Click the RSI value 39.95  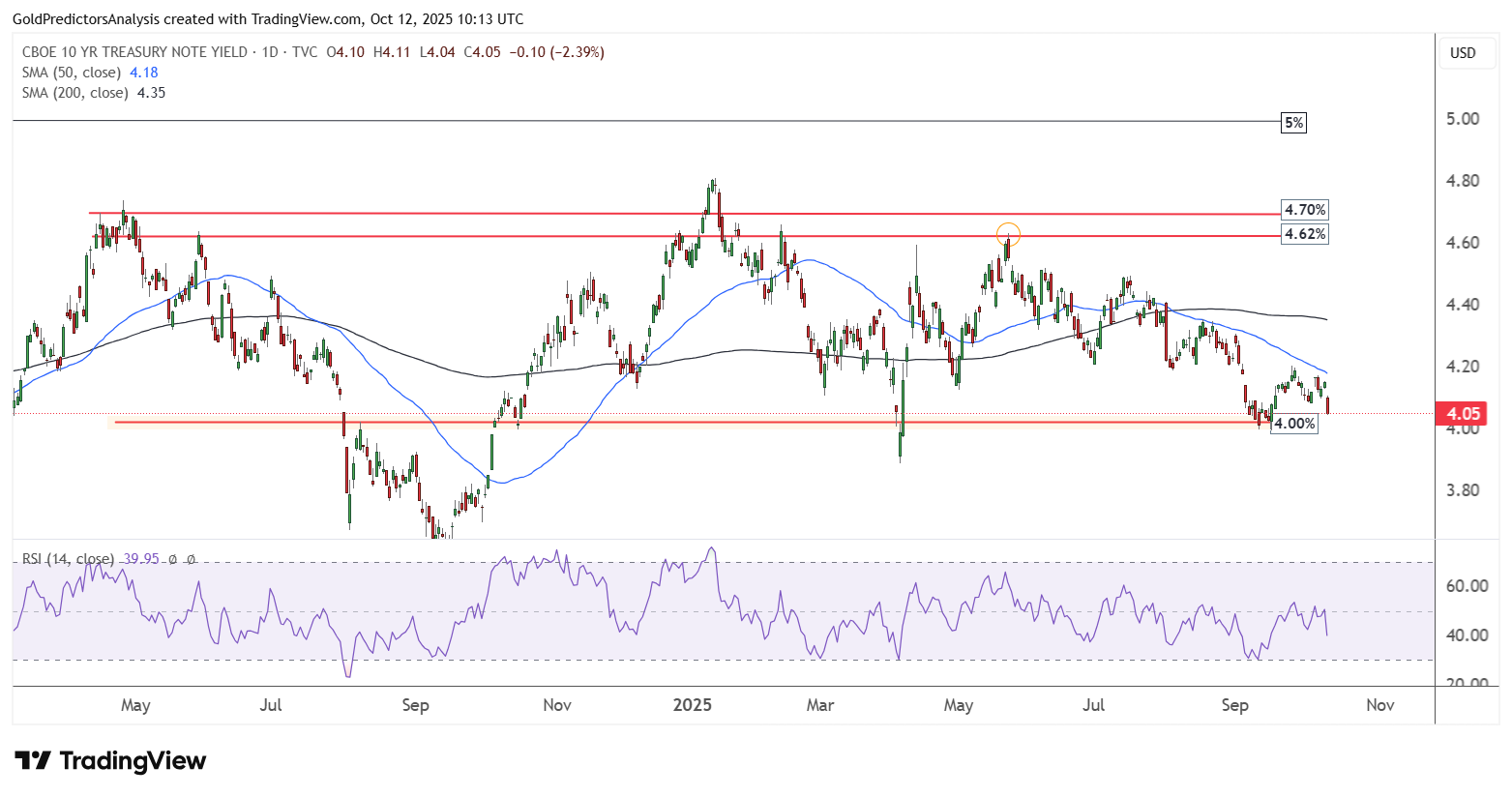coord(142,559)
